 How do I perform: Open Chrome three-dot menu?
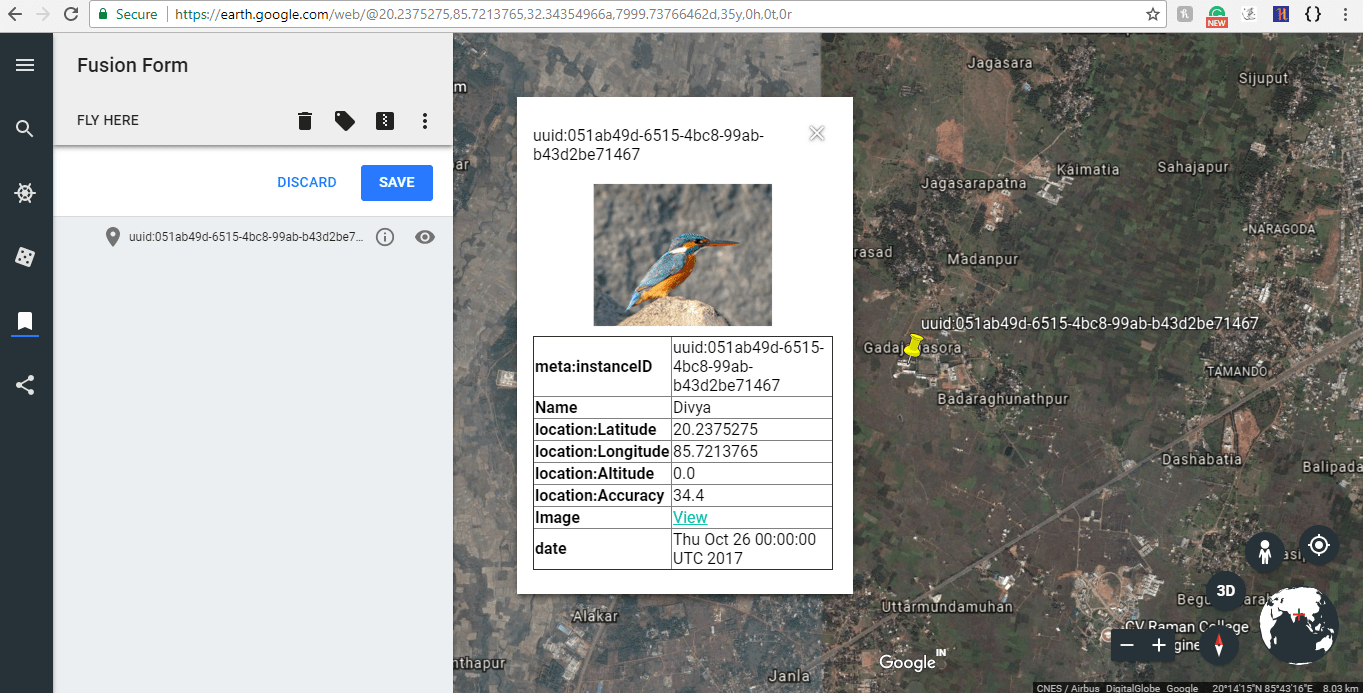1347,14
